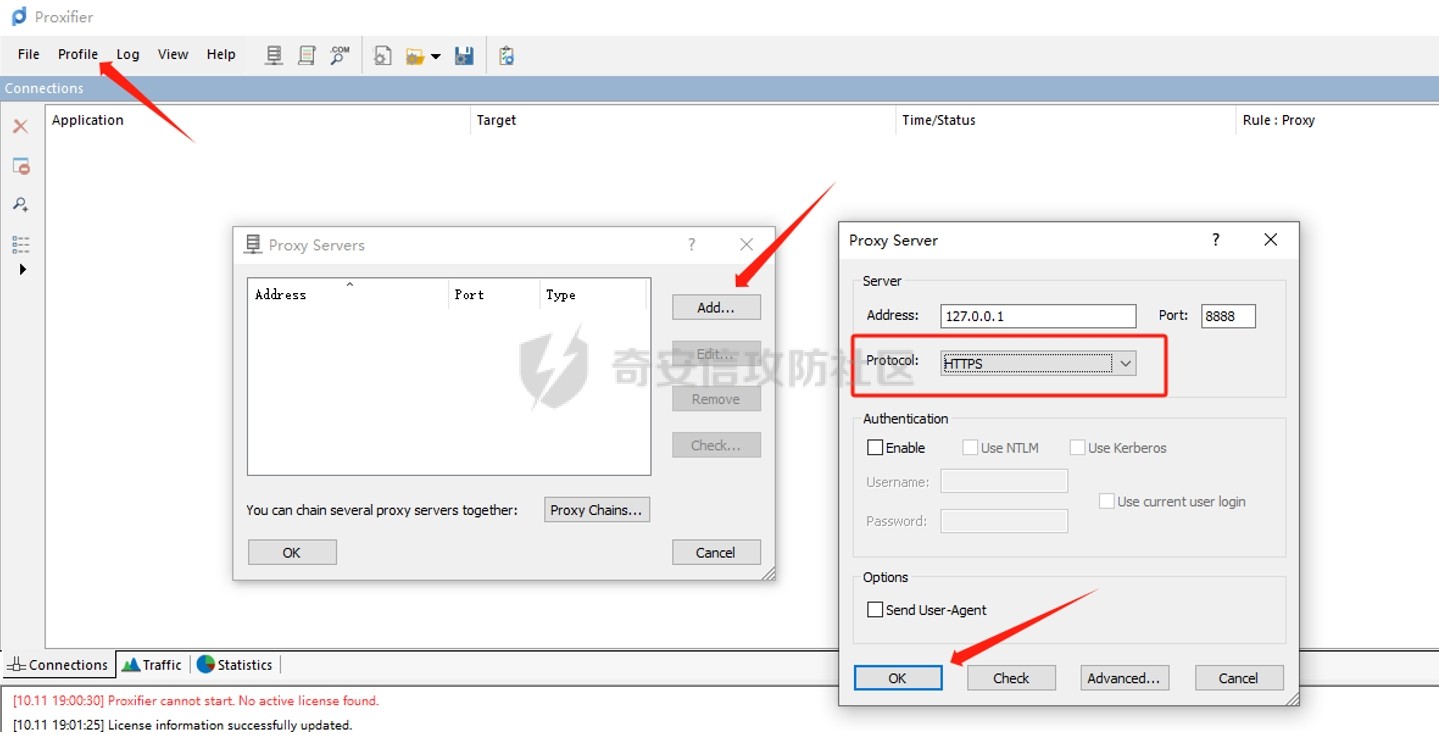1439x735 pixels.
Task: Click the Rule : Proxy column header
Action: [1337, 120]
